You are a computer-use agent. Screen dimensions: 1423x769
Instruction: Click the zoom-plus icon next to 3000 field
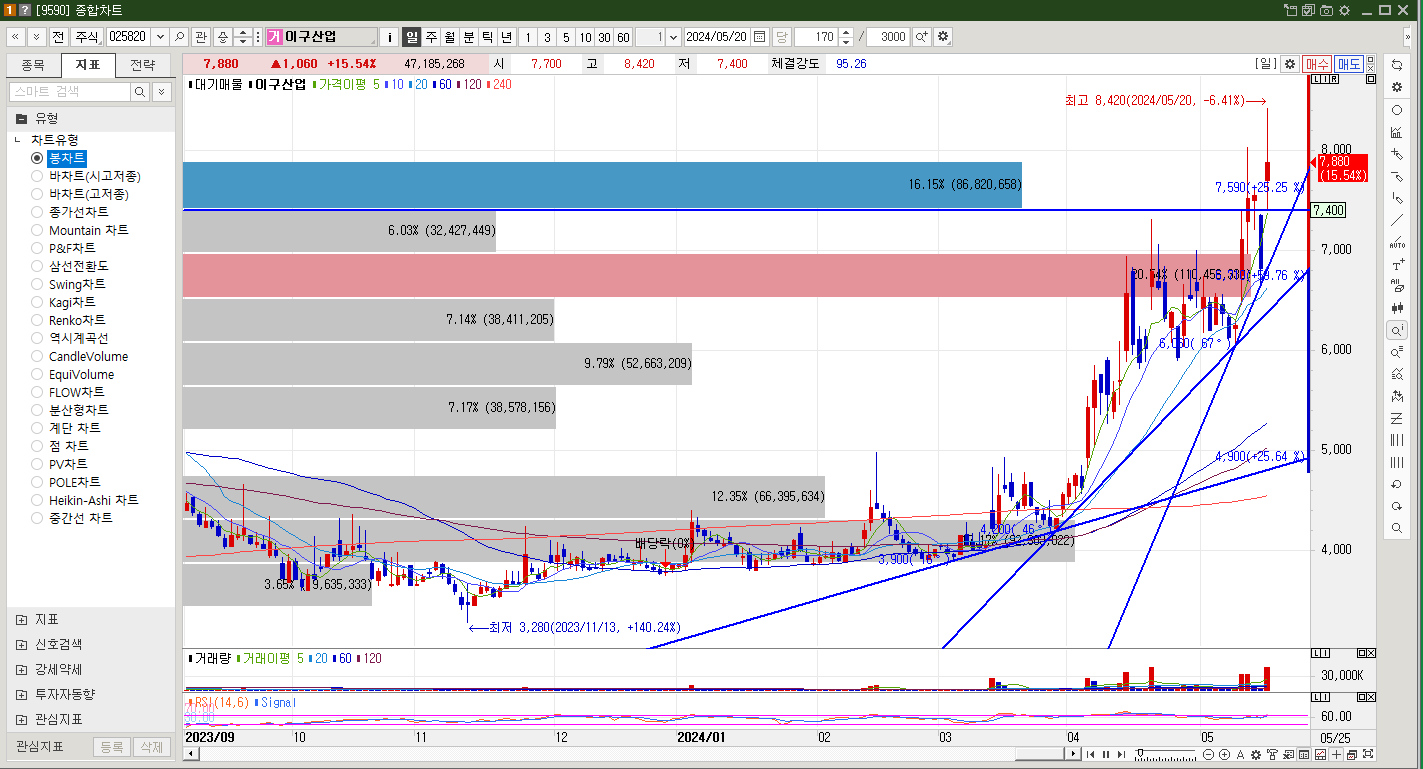[922, 36]
